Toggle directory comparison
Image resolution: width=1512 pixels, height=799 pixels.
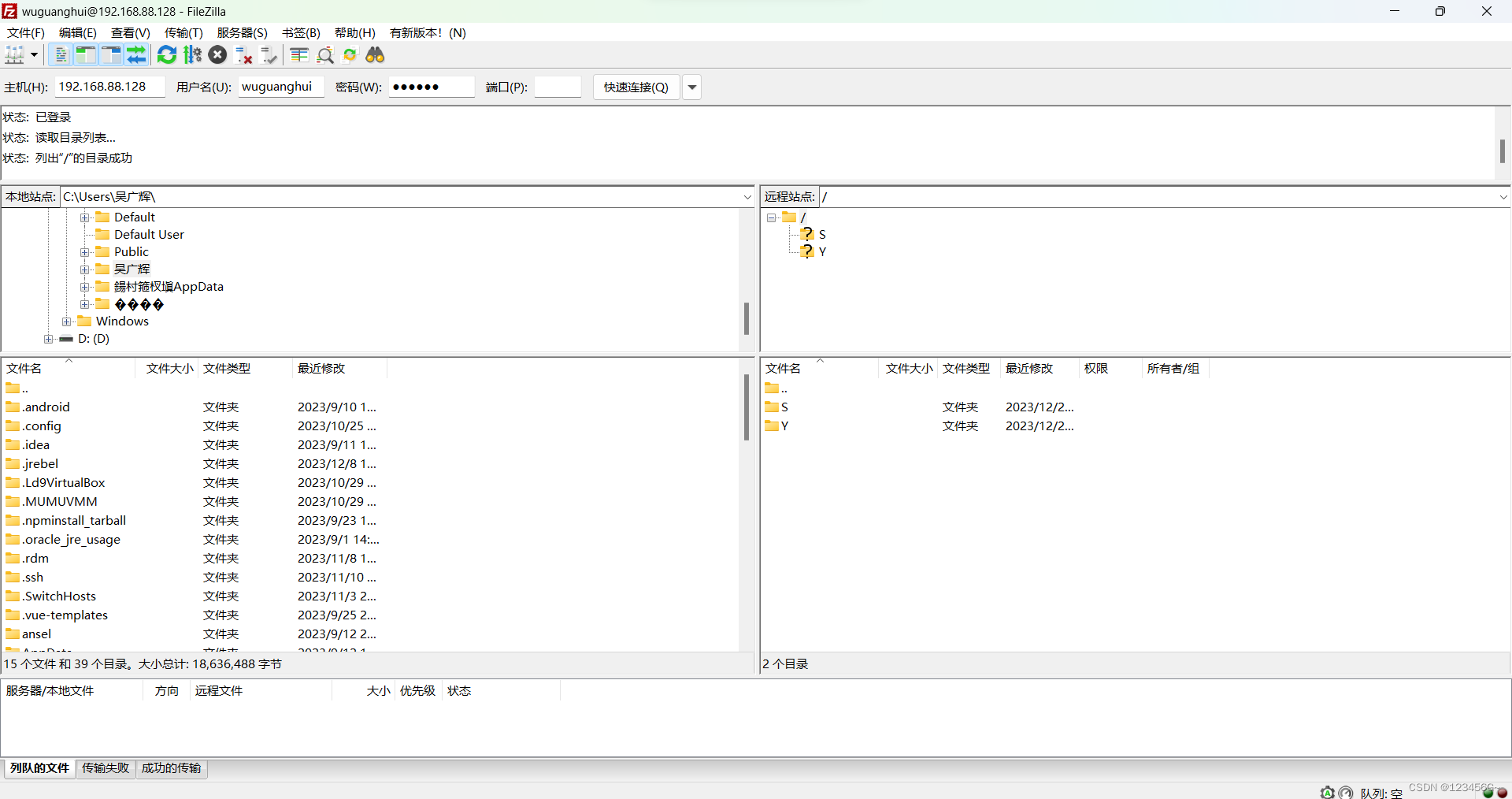coord(325,55)
